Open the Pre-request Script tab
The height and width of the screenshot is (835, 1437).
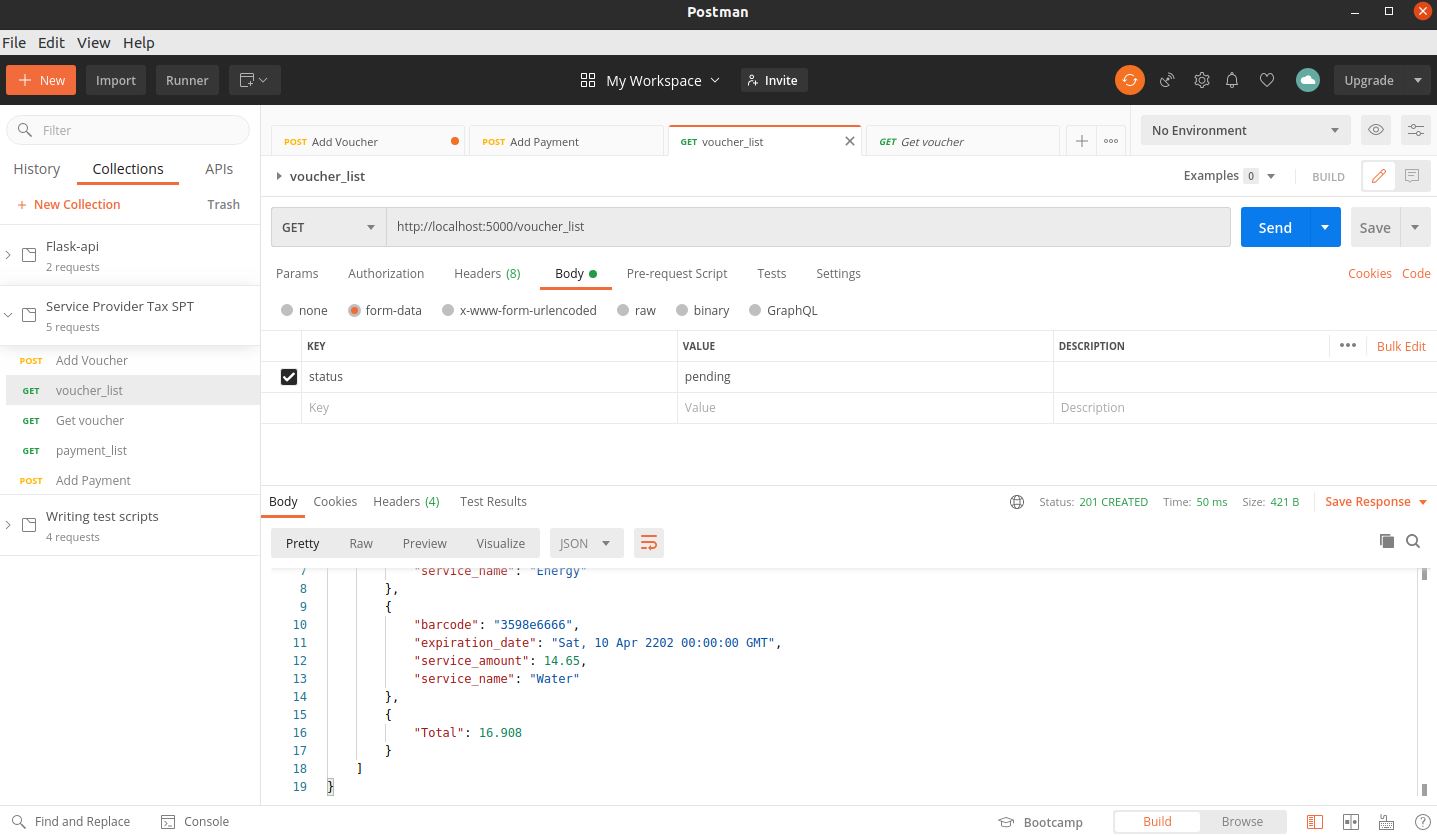tap(677, 273)
